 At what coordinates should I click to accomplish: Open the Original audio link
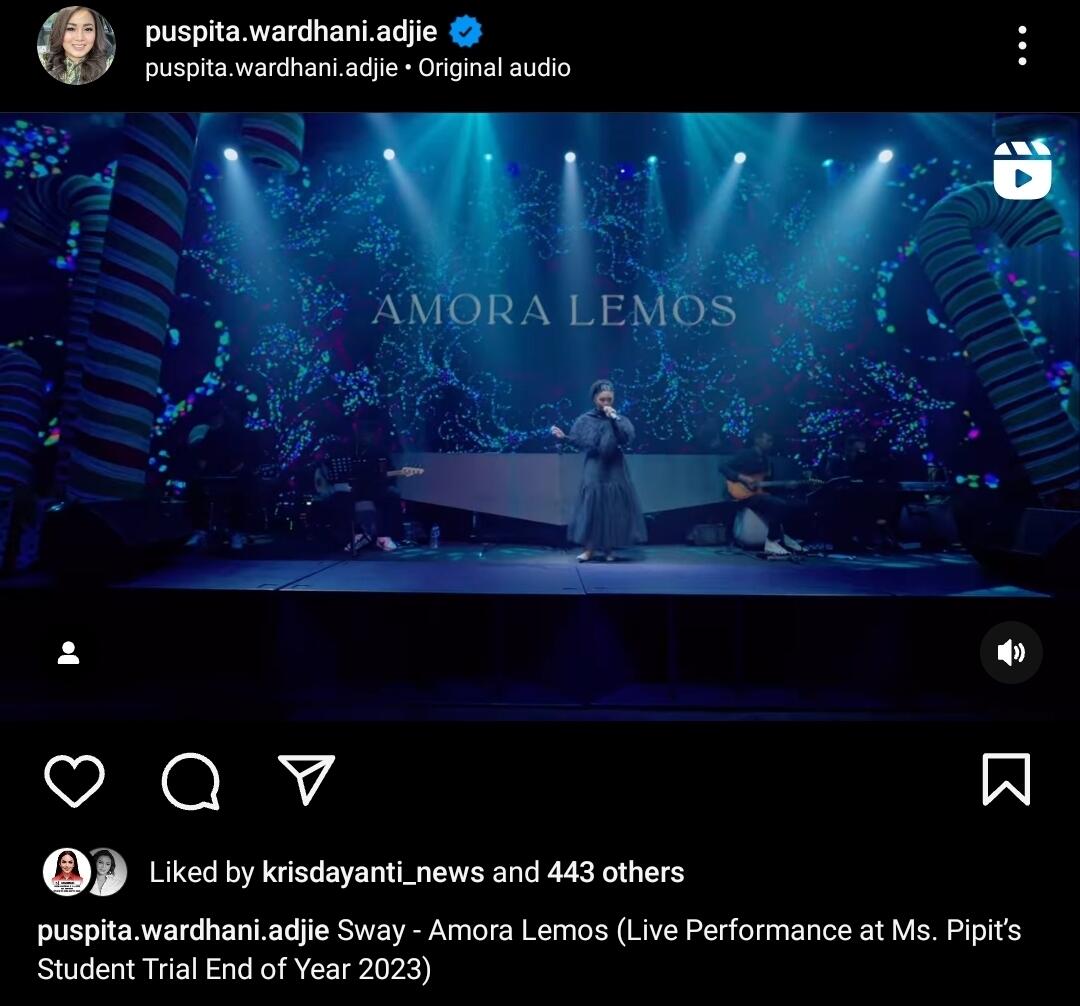click(x=495, y=67)
